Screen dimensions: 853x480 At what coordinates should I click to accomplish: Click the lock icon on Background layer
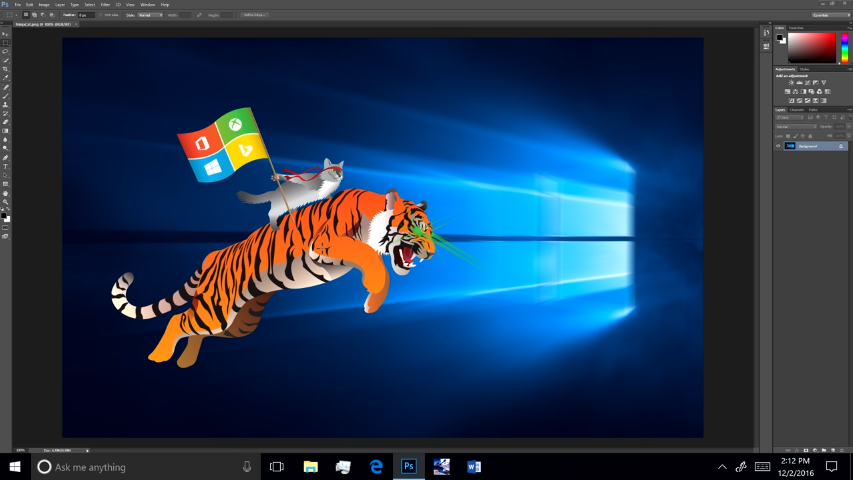[x=841, y=146]
